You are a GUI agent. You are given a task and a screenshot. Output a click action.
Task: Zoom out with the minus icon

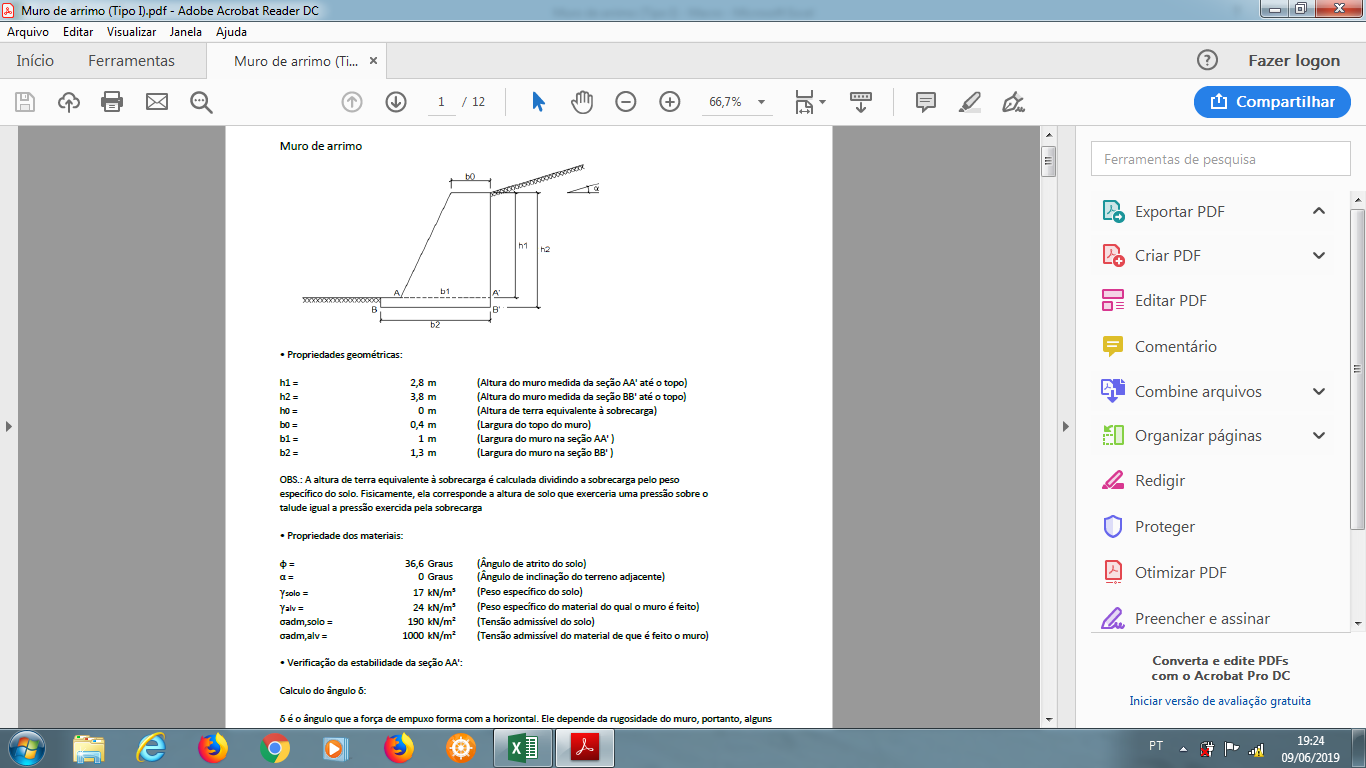tap(626, 102)
